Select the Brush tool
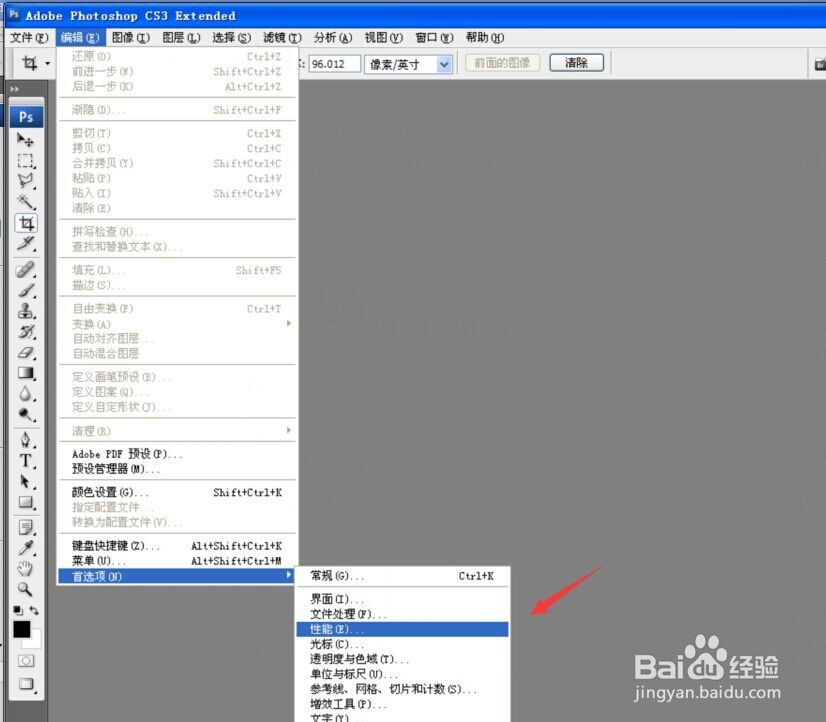The width and height of the screenshot is (826, 722). (x=25, y=290)
